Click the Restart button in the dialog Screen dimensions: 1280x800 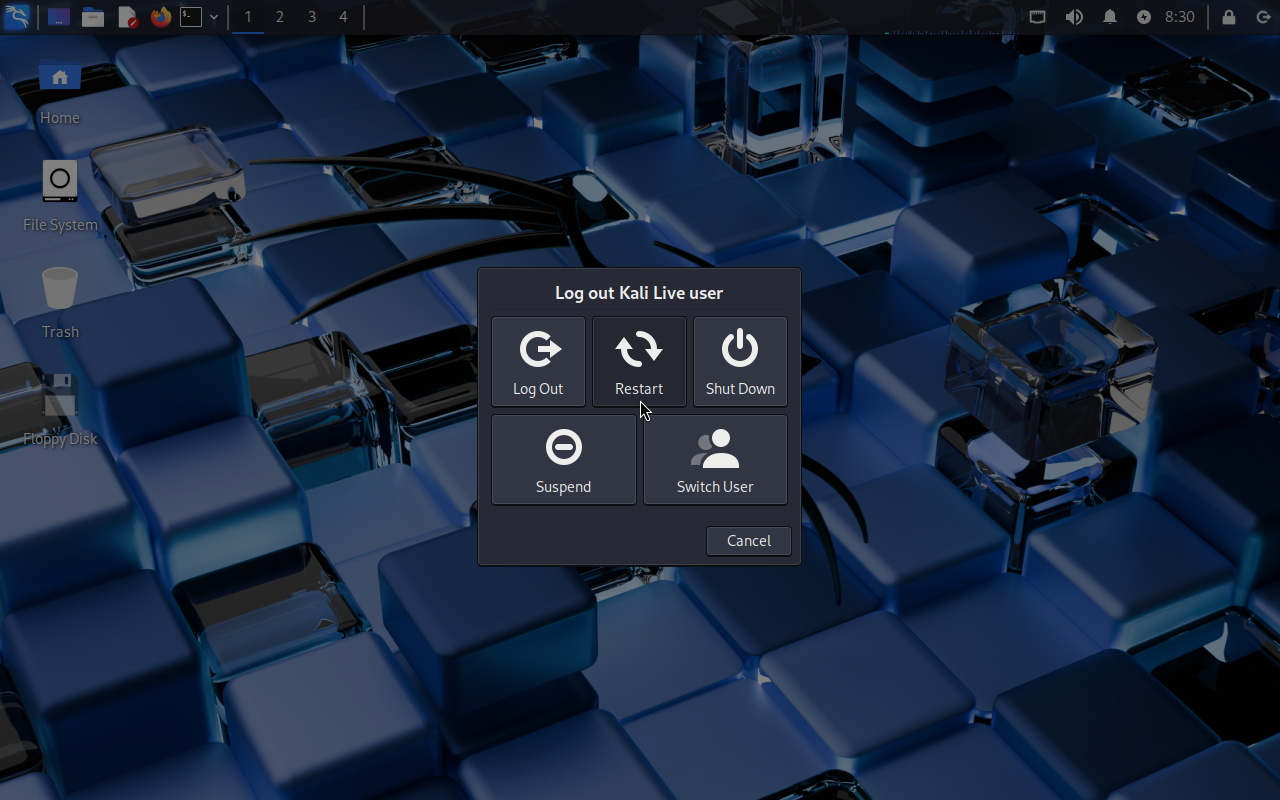click(639, 362)
